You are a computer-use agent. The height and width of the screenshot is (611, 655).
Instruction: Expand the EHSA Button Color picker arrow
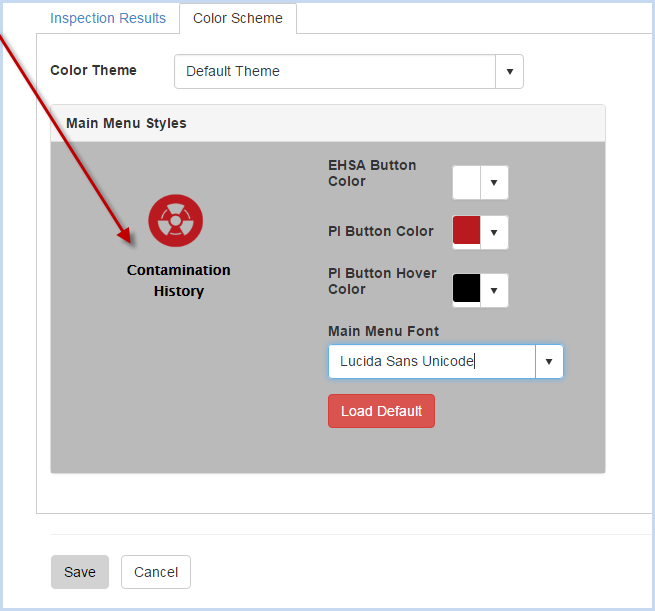(x=494, y=183)
